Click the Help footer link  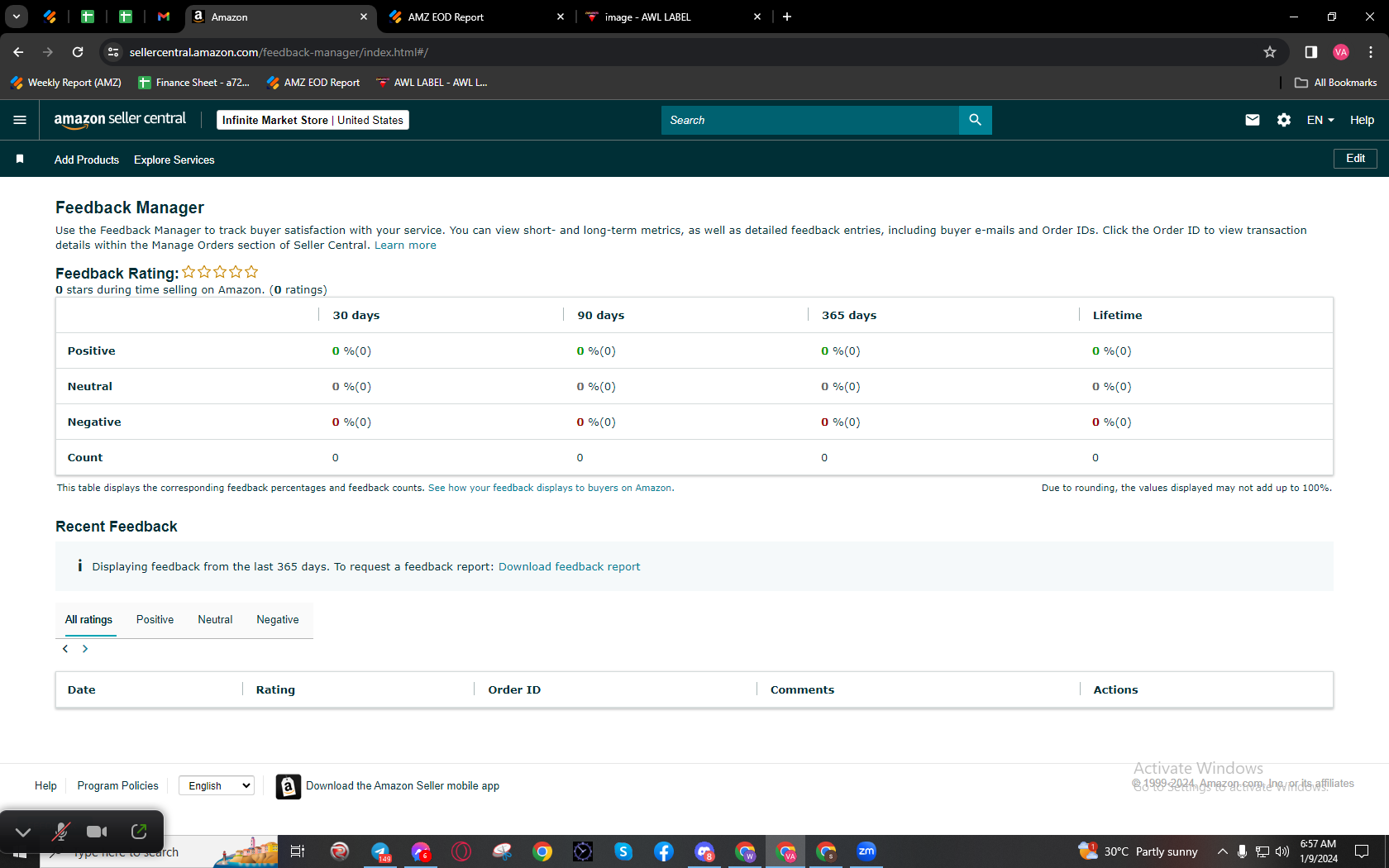[45, 786]
